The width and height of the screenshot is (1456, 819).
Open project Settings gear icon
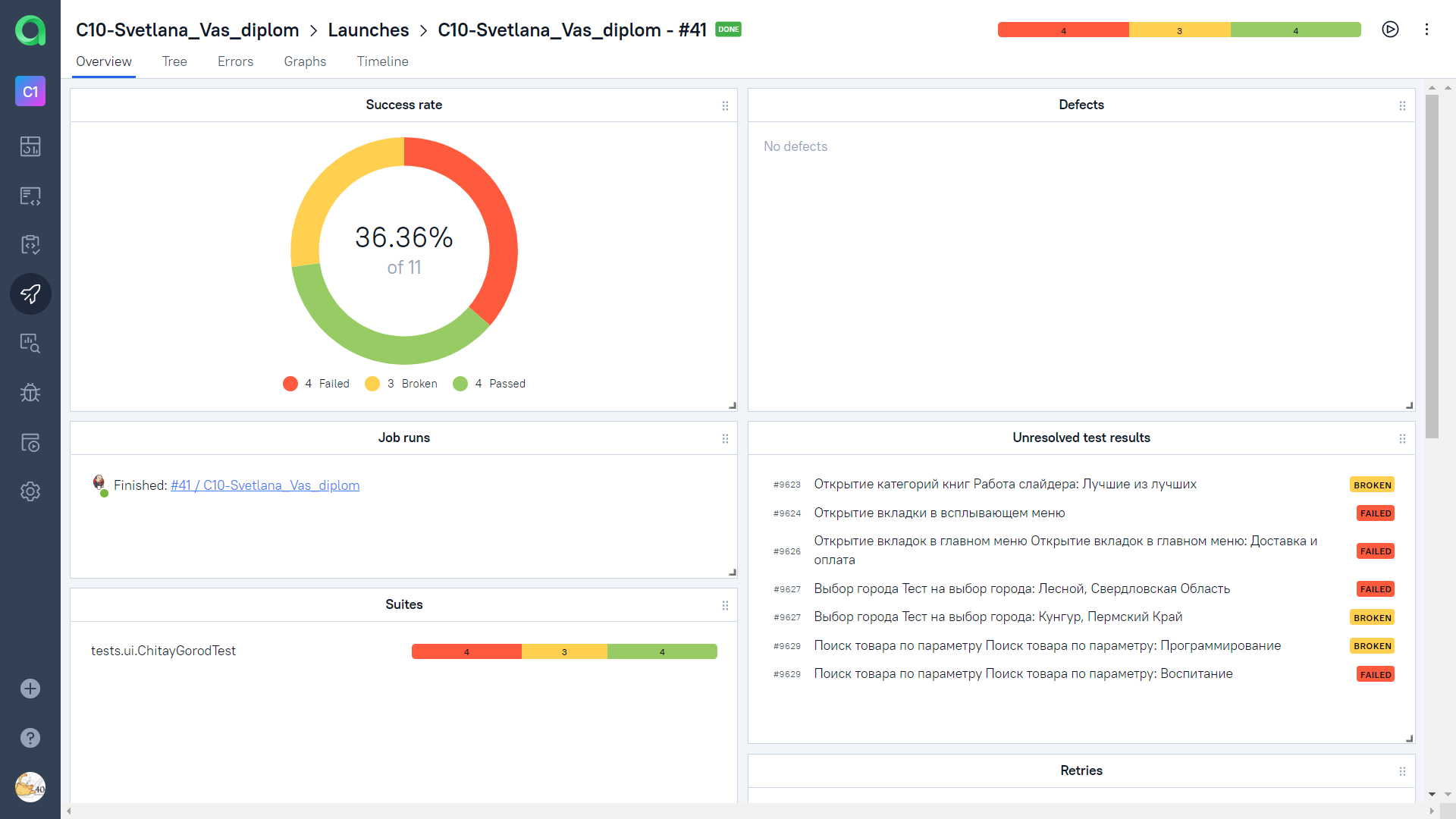30,491
